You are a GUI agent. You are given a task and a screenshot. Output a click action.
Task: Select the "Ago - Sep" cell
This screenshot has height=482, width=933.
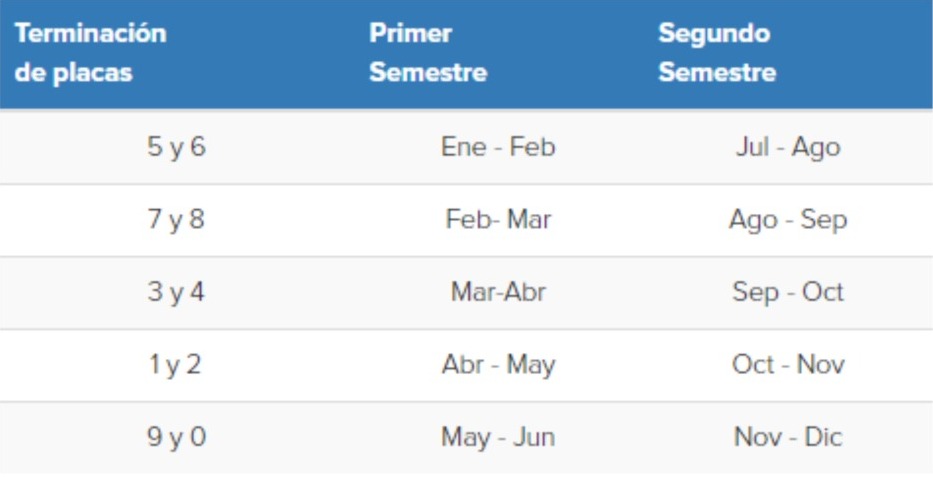tap(788, 220)
